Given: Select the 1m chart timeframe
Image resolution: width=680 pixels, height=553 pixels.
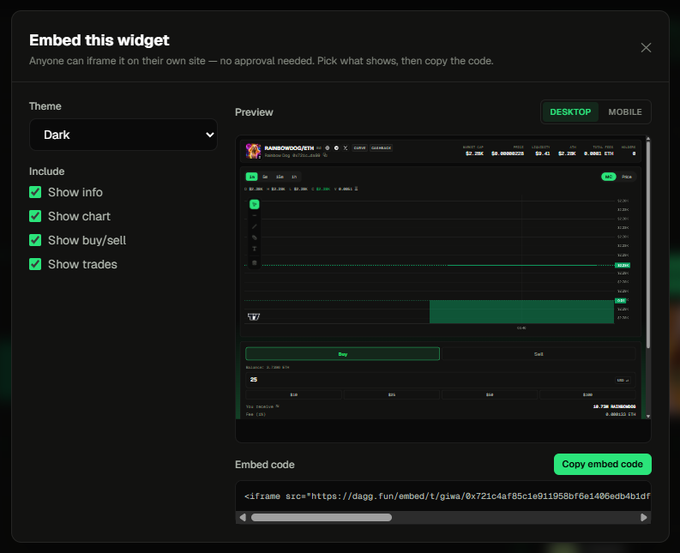Looking at the screenshot, I should tap(252, 177).
